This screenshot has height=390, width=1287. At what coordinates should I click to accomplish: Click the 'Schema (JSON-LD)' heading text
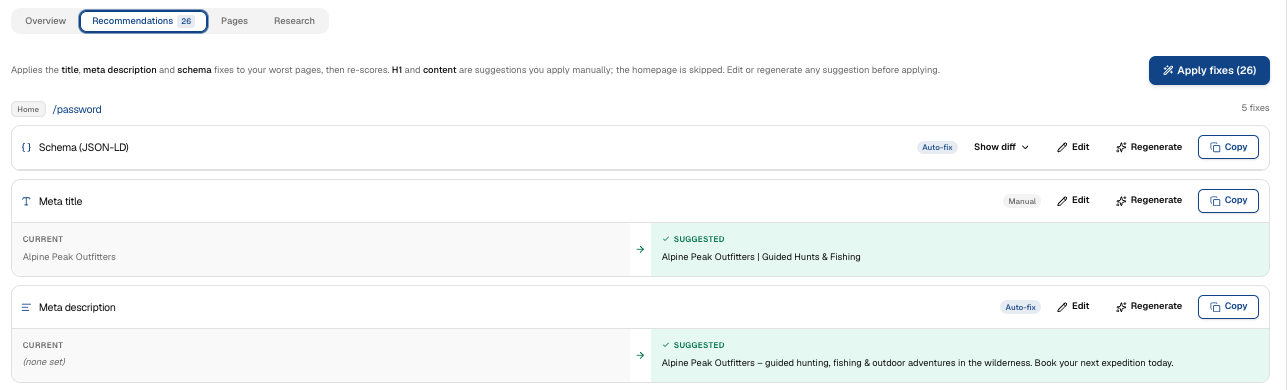pos(84,147)
